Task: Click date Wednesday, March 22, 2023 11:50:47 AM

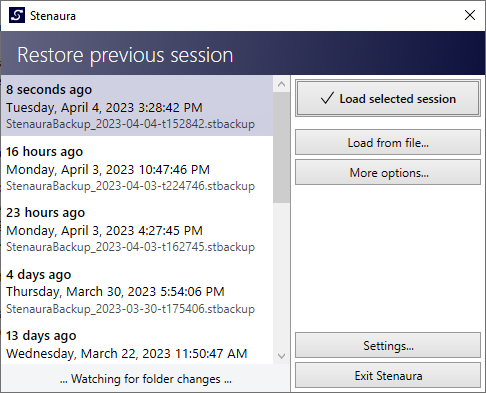Action: (x=127, y=353)
